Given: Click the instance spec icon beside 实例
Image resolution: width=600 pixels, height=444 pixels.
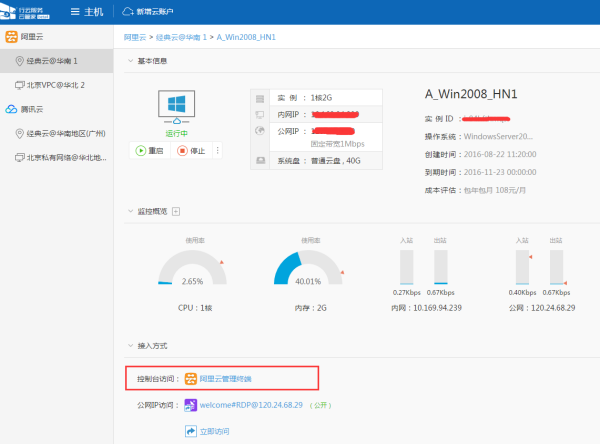Looking at the screenshot, I should [260, 98].
